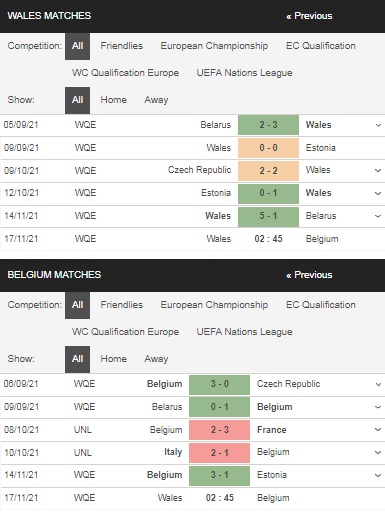Filter Wales matches by European Championship
This screenshot has height=518, width=385.
(x=214, y=46)
